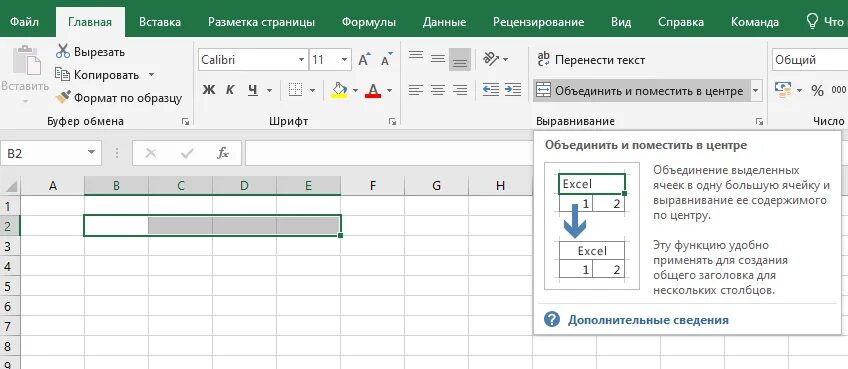The image size is (848, 369).
Task: Click the Decrease Indent icon
Action: tap(491, 90)
